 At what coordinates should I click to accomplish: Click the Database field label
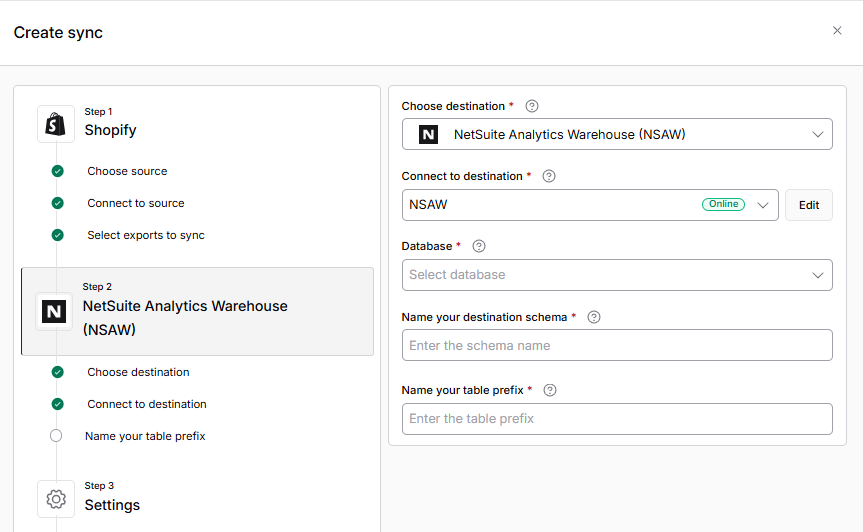coord(427,246)
